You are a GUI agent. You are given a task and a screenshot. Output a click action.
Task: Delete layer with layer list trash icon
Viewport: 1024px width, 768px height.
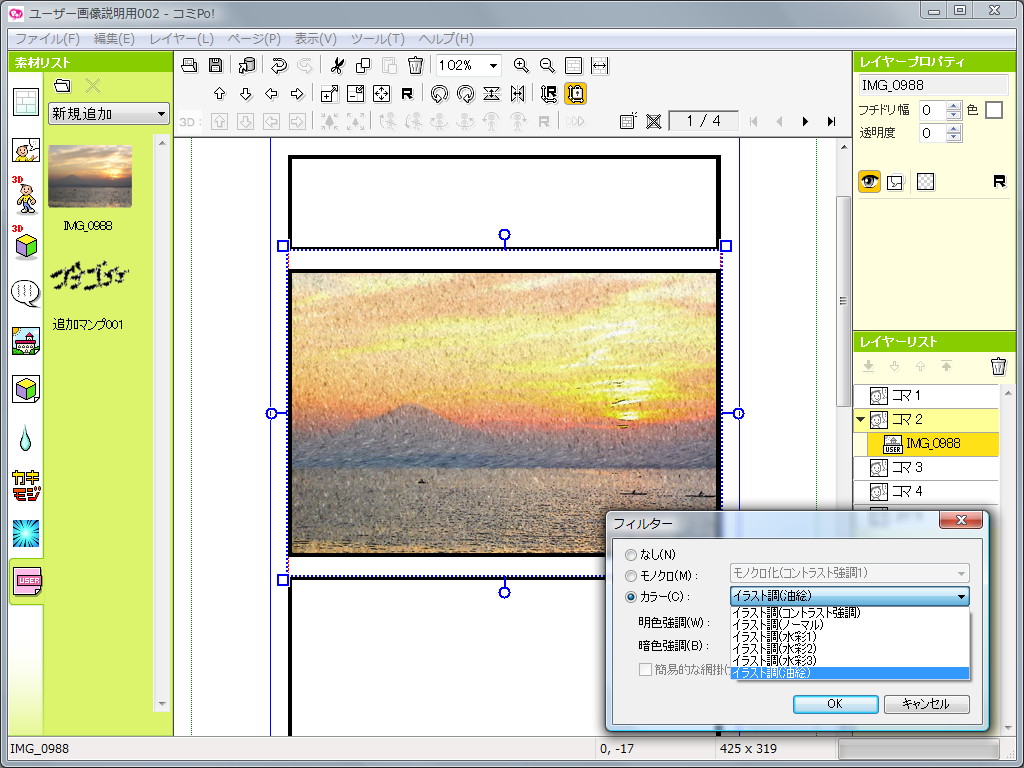[998, 366]
